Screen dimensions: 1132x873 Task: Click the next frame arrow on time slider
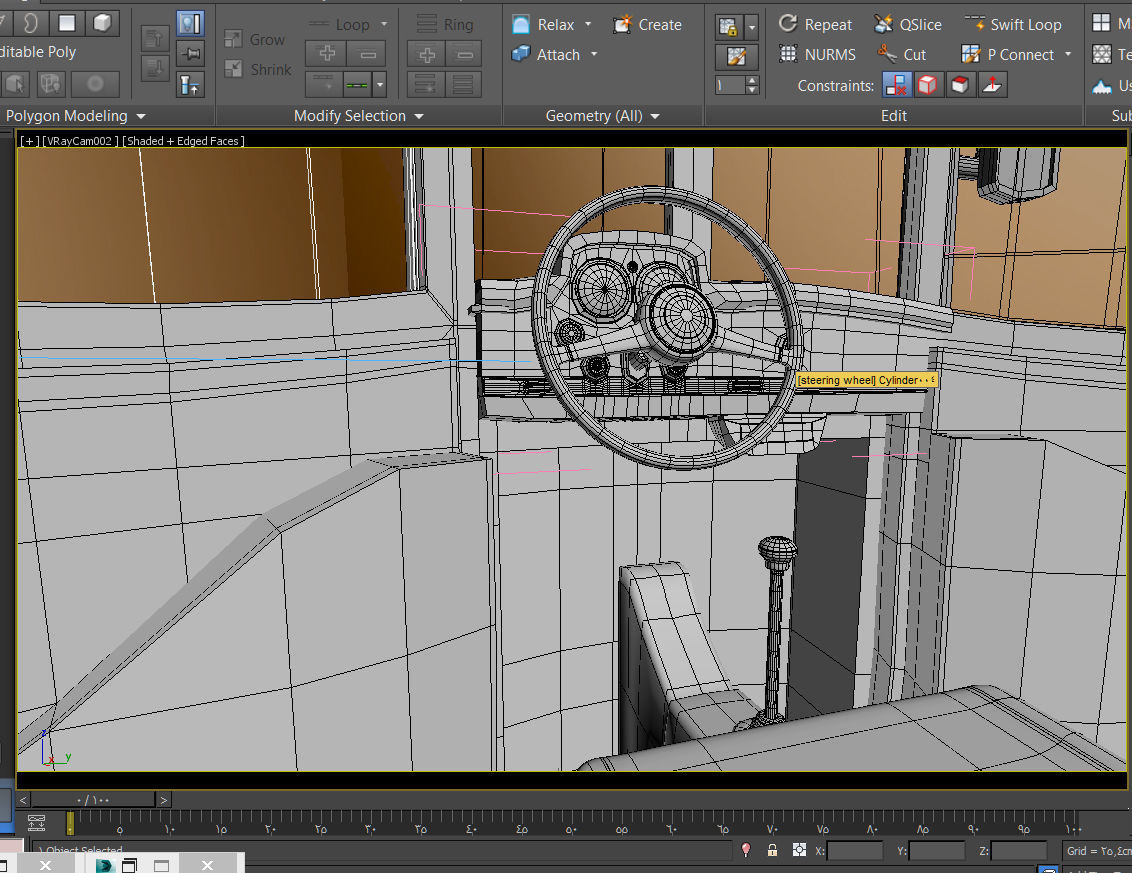[164, 800]
